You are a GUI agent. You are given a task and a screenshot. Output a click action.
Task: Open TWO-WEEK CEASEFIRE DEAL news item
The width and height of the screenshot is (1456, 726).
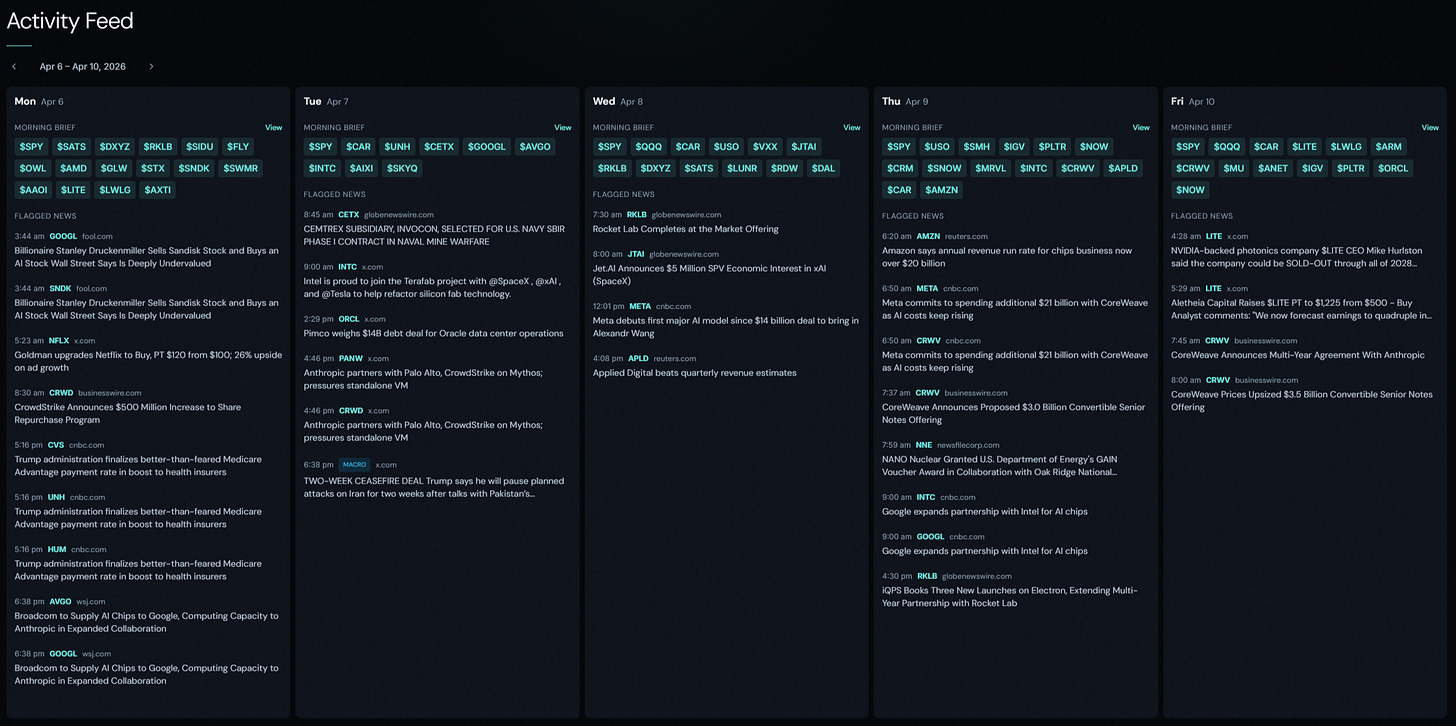coord(434,487)
